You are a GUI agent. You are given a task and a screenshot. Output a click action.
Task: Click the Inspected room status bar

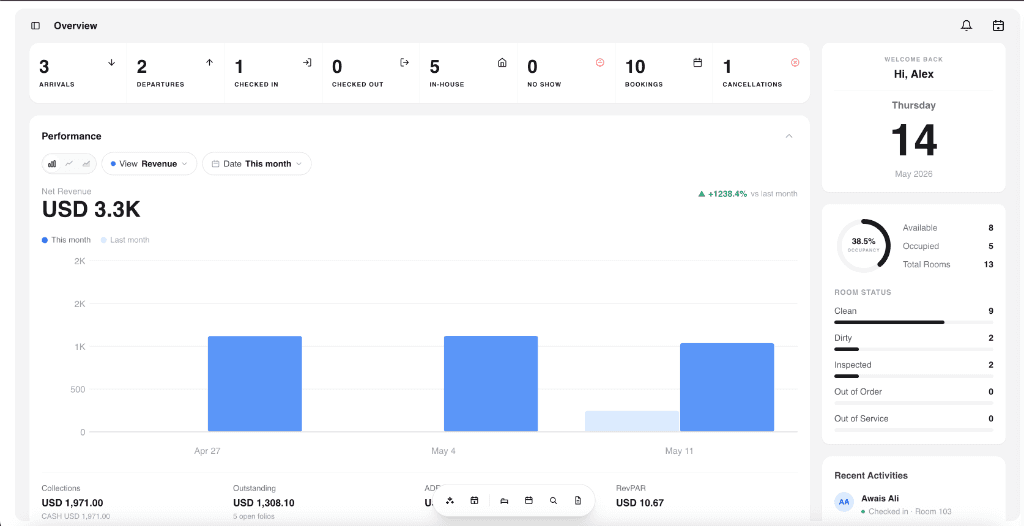click(x=914, y=376)
